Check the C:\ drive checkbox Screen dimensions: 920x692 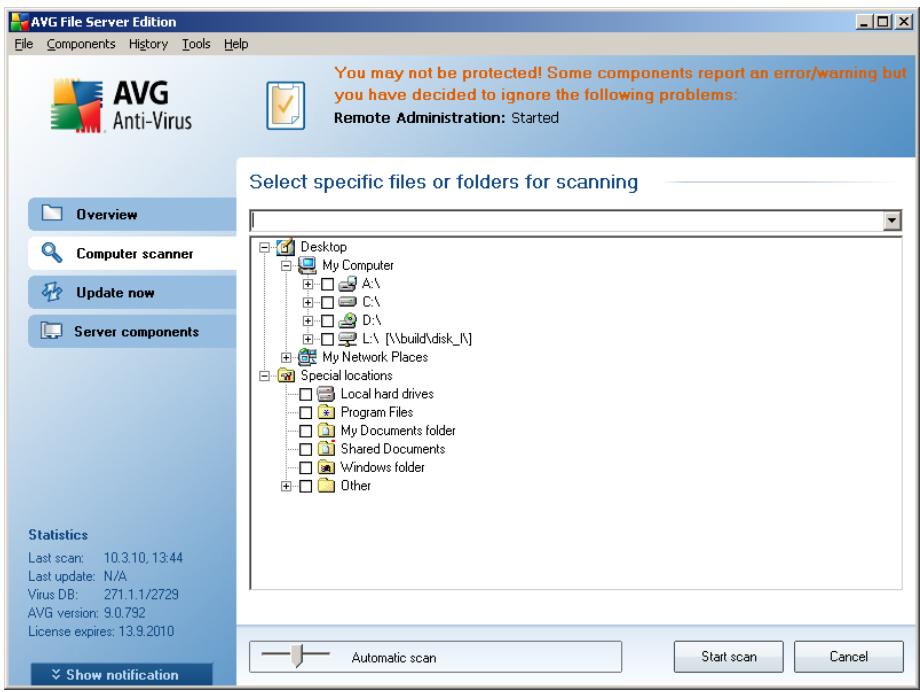point(327,303)
